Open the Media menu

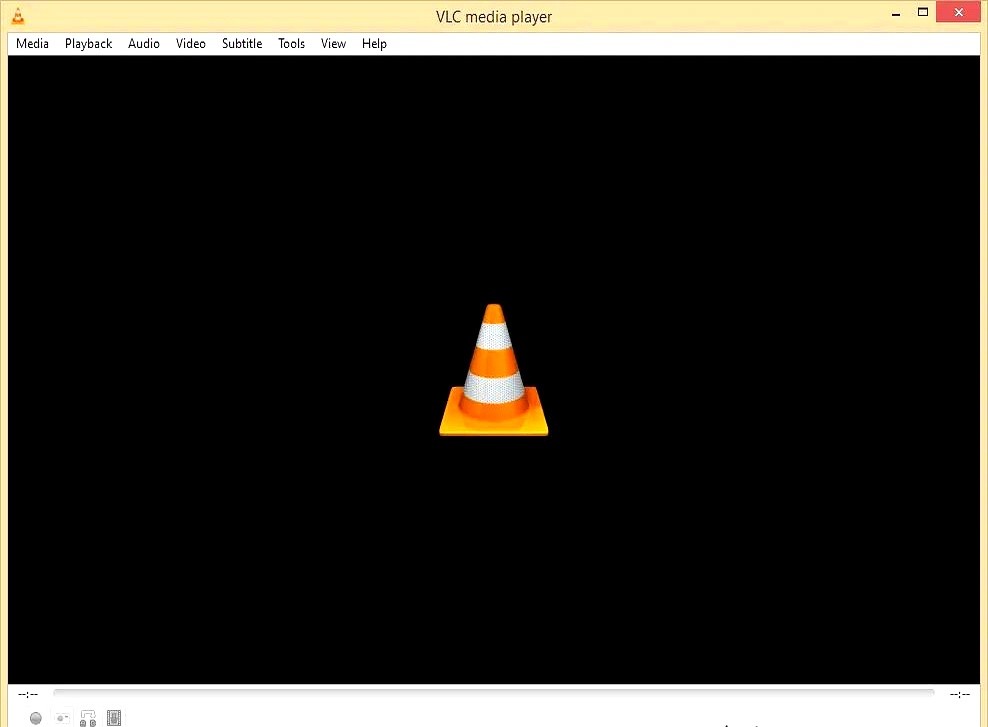tap(32, 43)
